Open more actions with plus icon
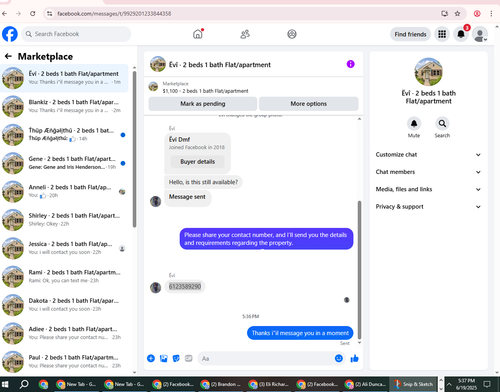 [x=151, y=358]
